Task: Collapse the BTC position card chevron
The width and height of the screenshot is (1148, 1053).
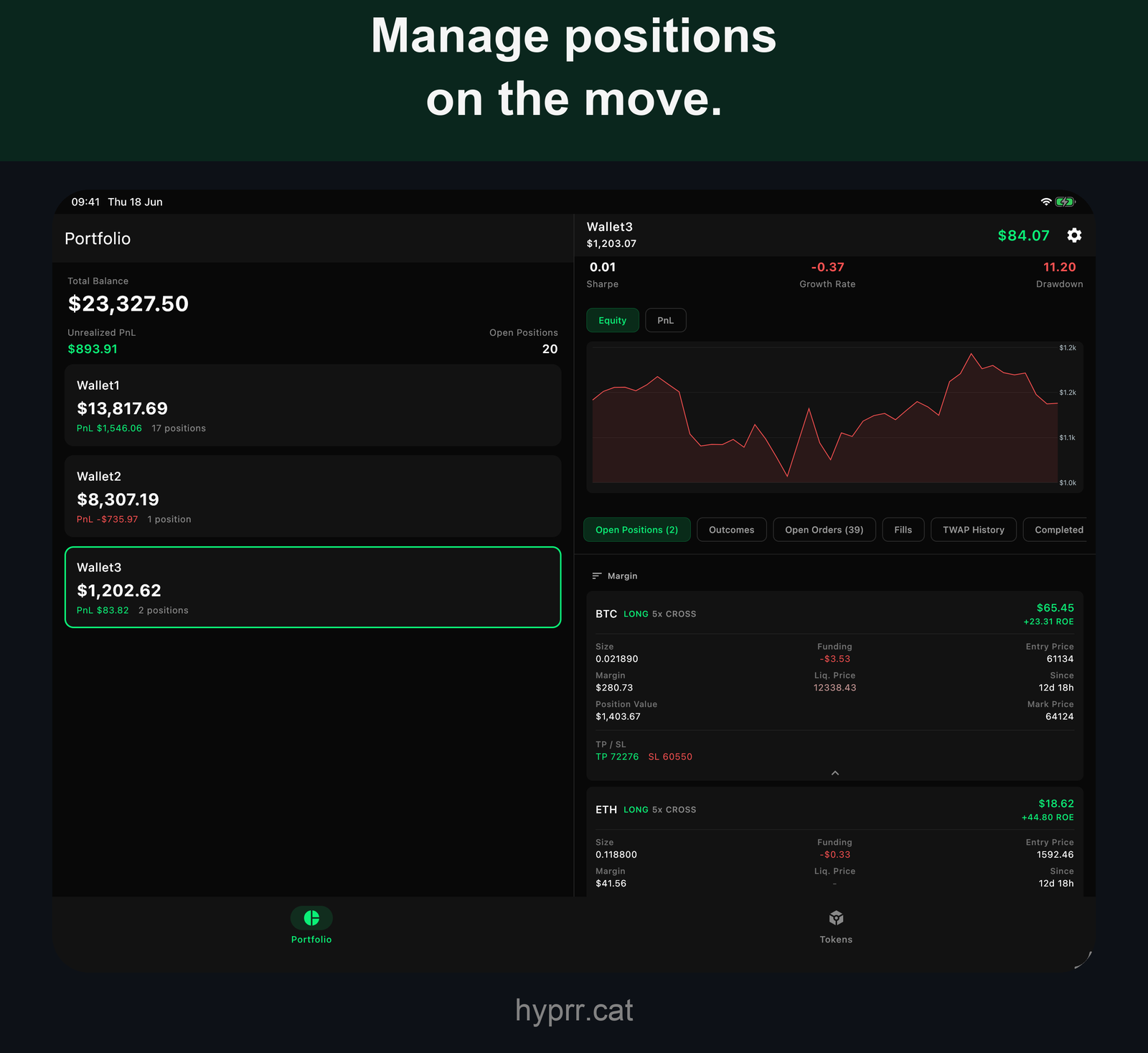Action: click(834, 773)
